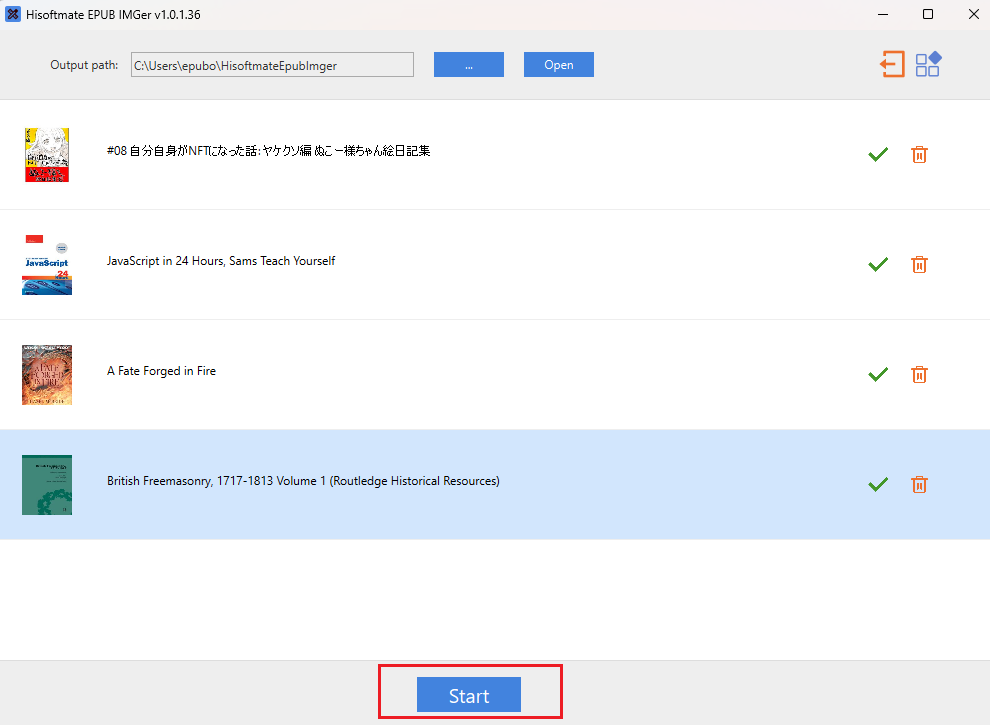The image size is (990, 725).
Task: Remove 'JavaScript in 24 Hours' using its trash icon
Action: (x=919, y=264)
